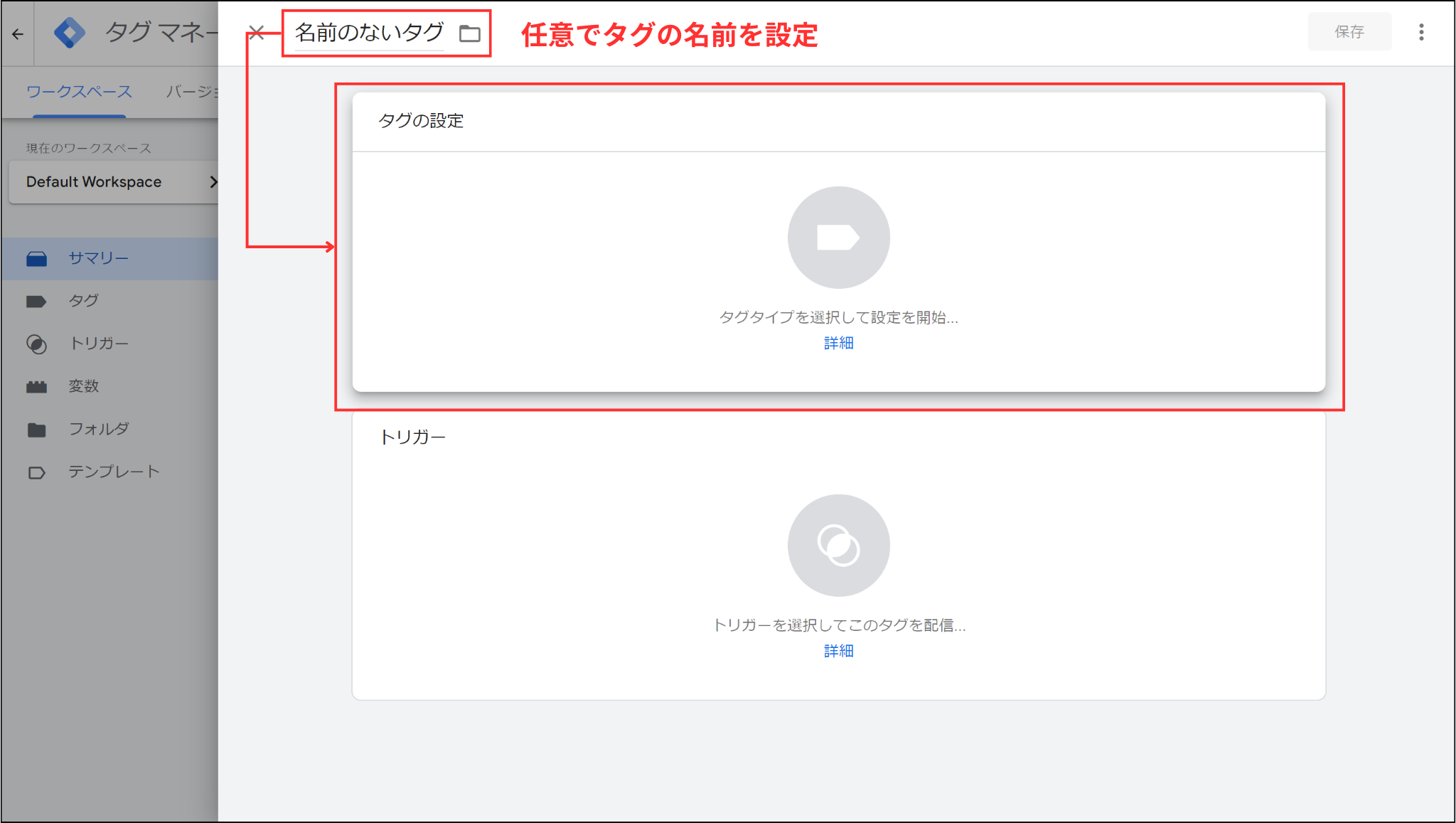Expand the Default Workspace selector

click(x=114, y=182)
